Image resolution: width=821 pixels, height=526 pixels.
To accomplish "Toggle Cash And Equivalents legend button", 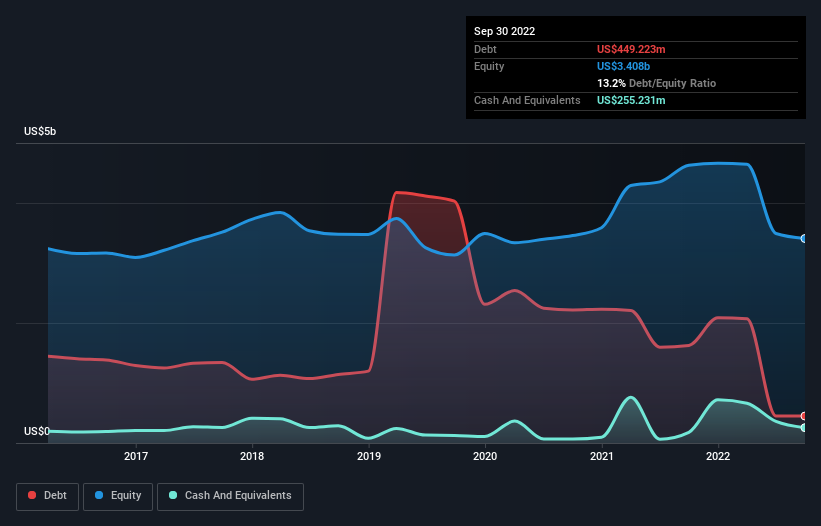I will 230,496.
